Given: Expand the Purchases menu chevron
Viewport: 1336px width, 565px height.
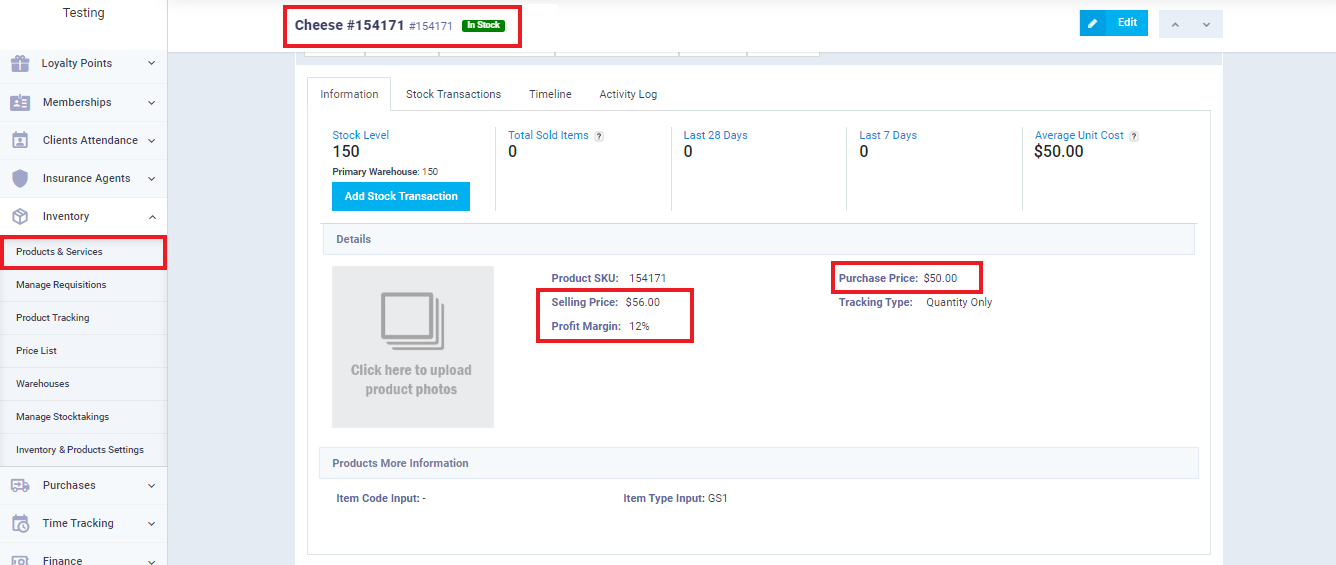Looking at the screenshot, I should (x=151, y=485).
